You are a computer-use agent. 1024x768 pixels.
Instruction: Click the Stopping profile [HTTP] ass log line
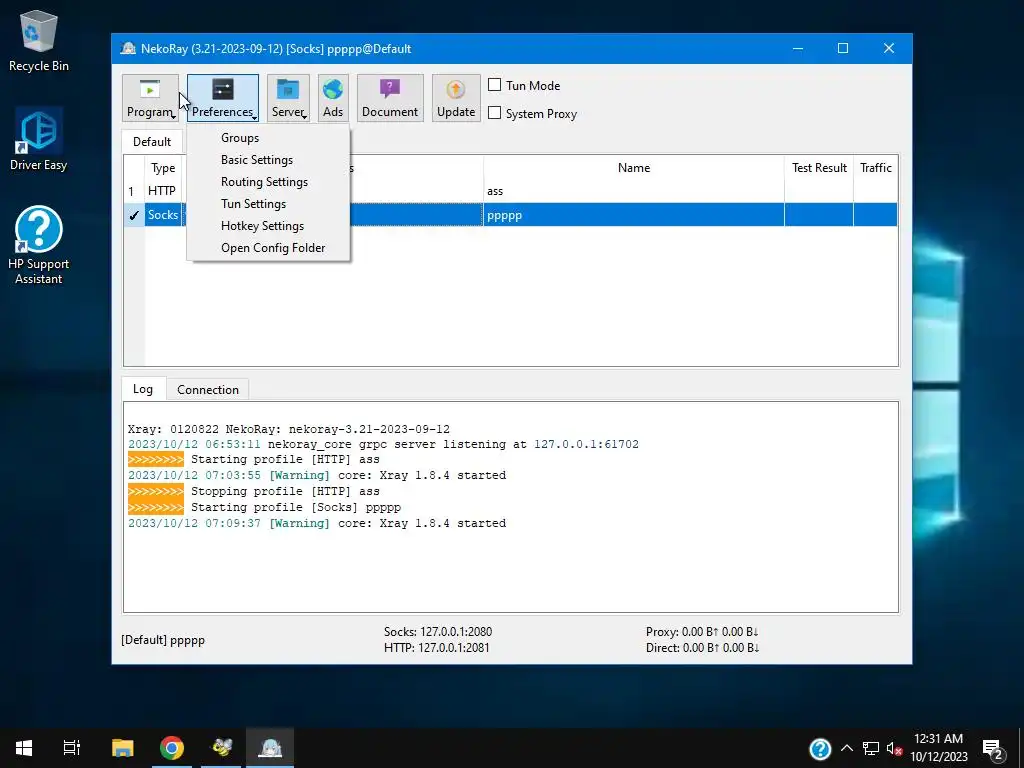[x=254, y=491]
